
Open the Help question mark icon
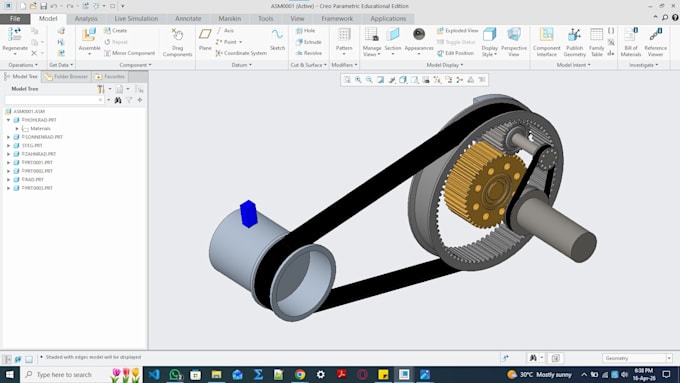tap(675, 17)
